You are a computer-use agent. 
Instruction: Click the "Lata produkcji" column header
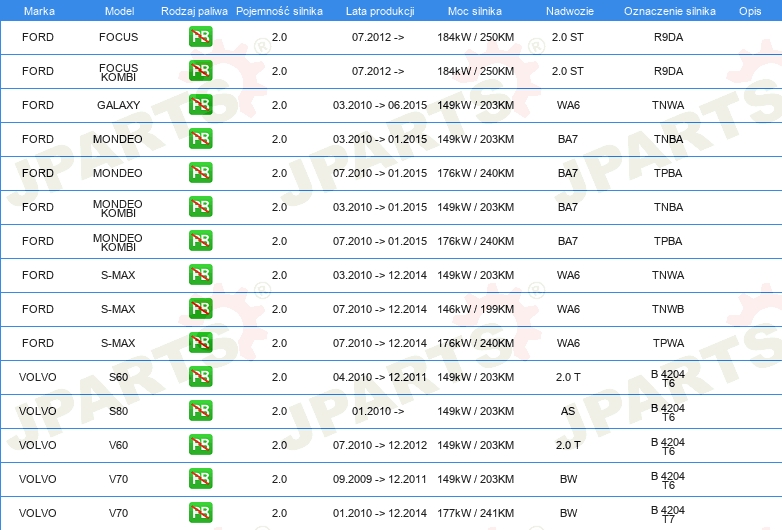point(380,11)
